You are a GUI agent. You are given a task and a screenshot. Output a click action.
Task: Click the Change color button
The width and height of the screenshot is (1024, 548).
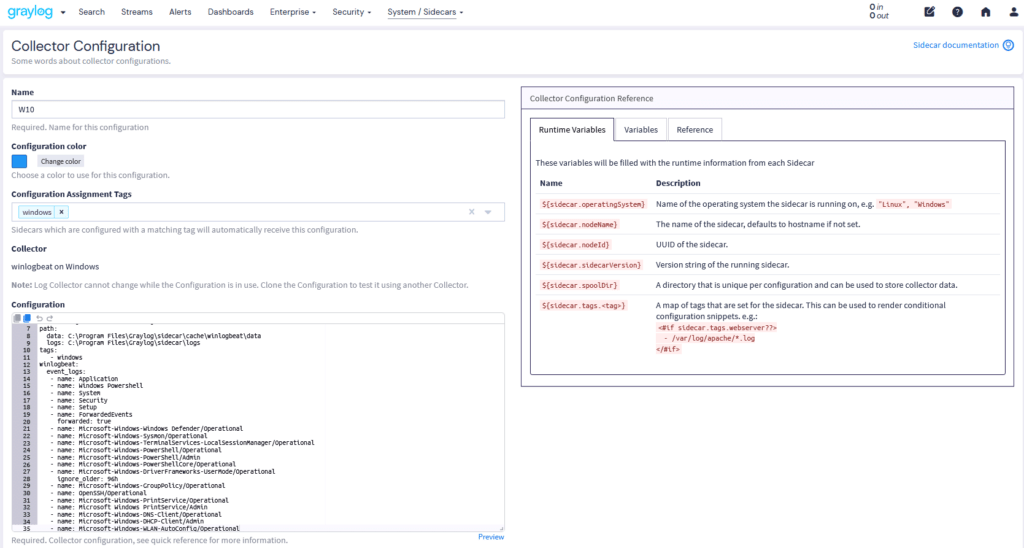click(61, 161)
